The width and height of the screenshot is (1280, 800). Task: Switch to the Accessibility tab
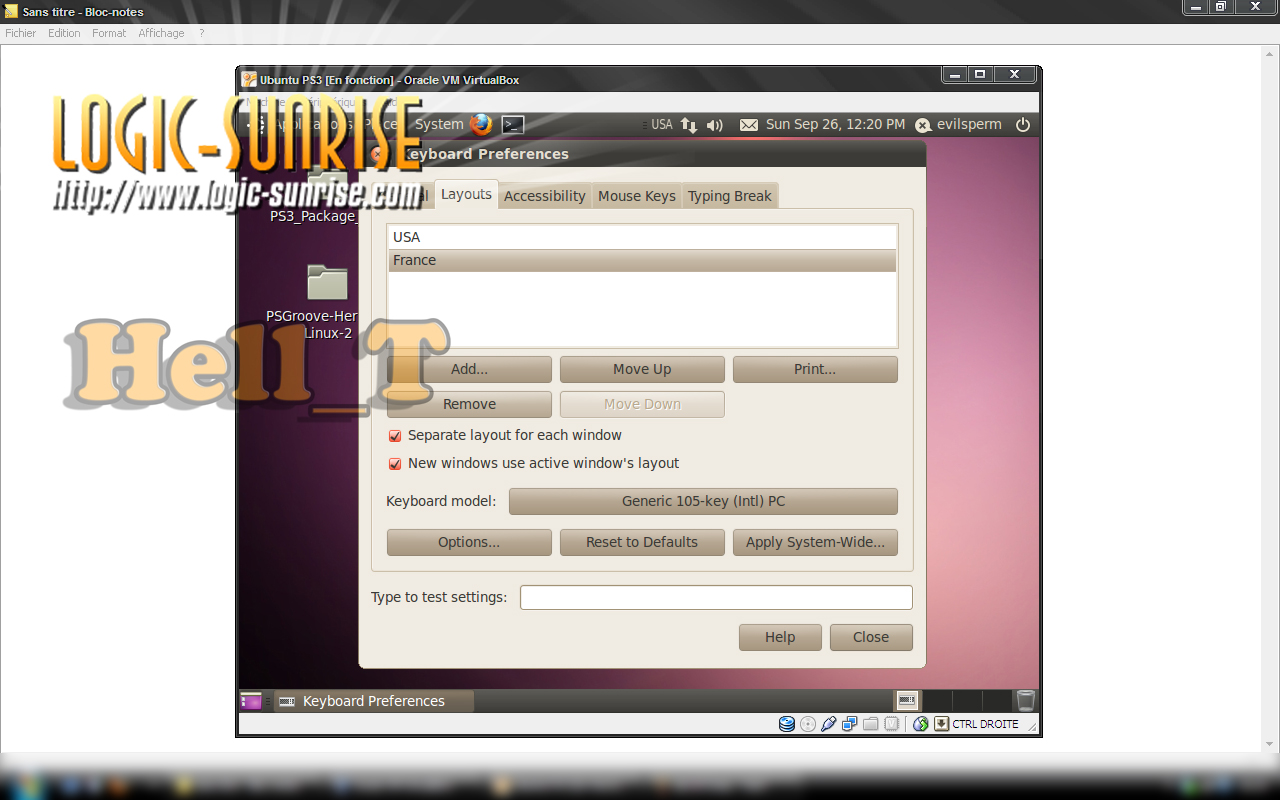(545, 196)
